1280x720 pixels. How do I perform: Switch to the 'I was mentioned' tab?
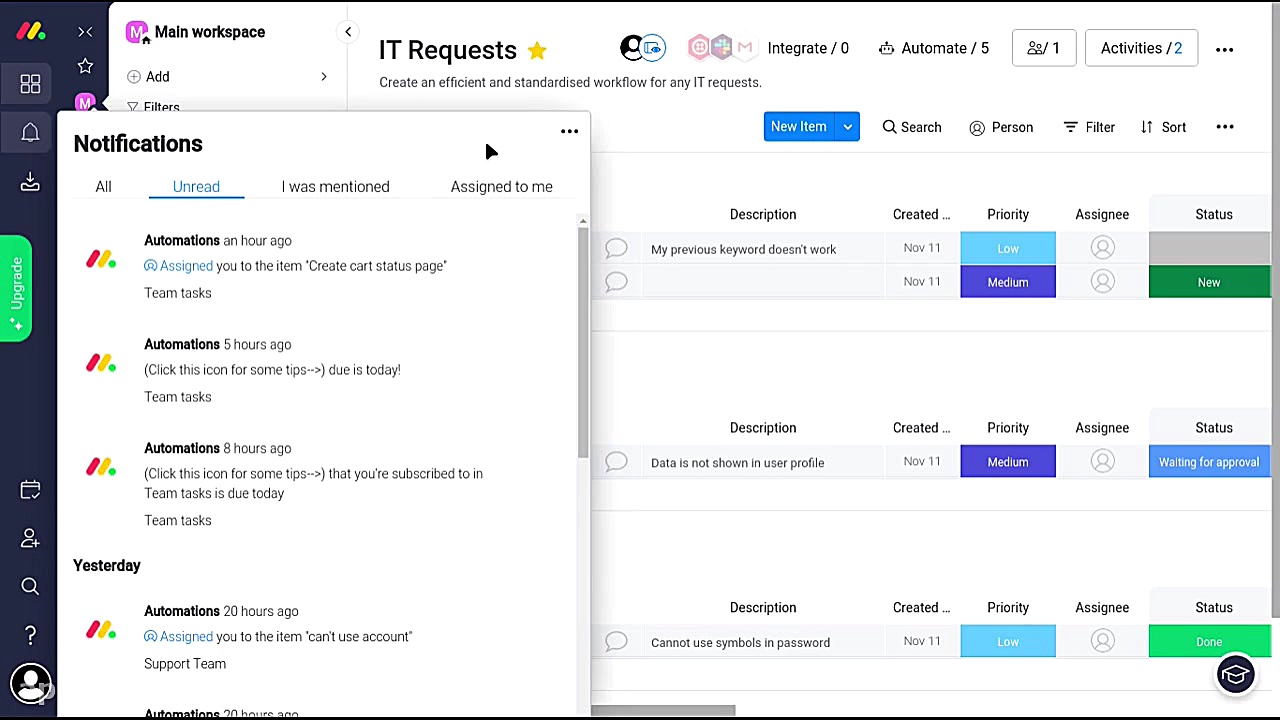pos(335,187)
